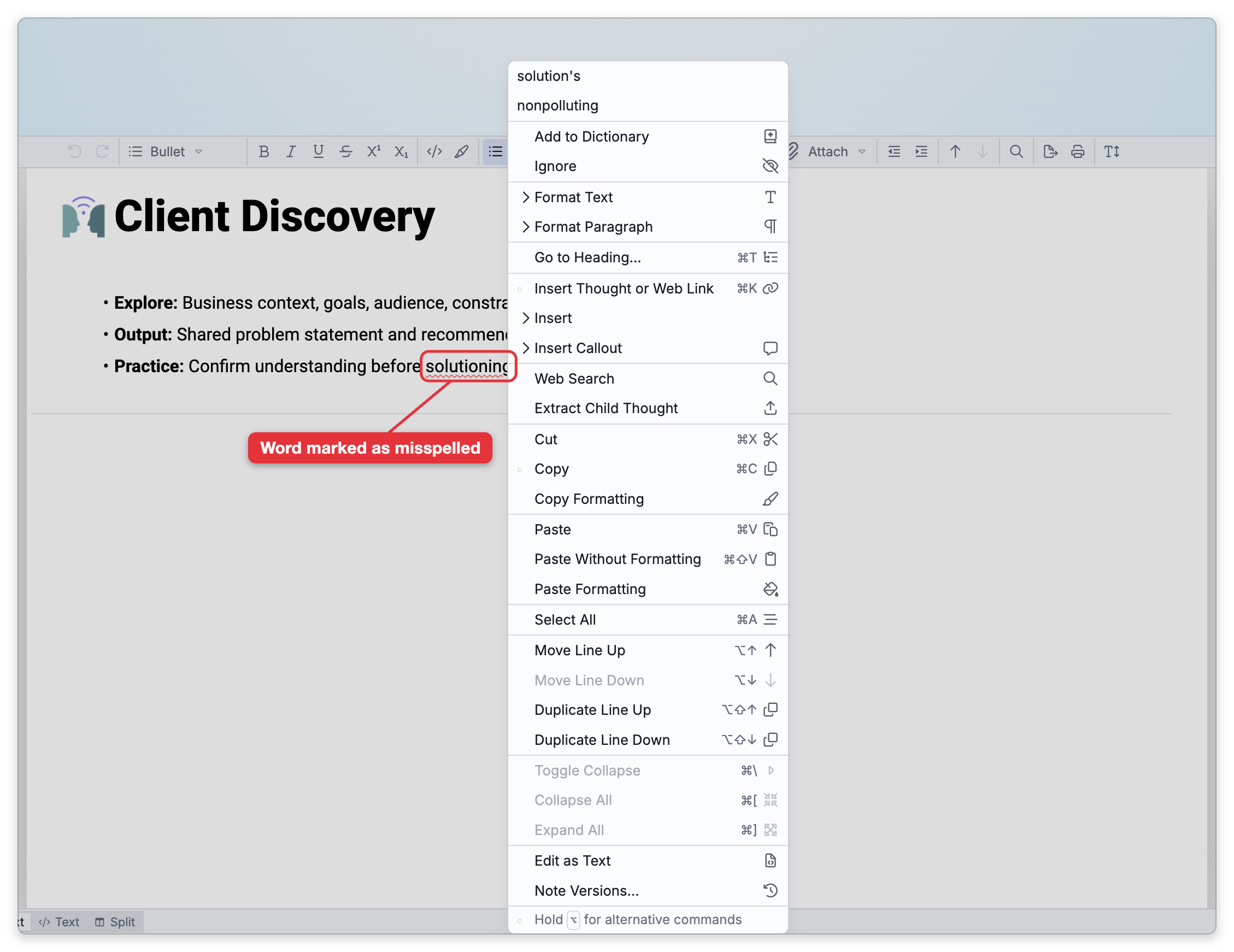Image resolution: width=1234 pixels, height=952 pixels.
Task: Expand the Format Paragraph submenu
Action: point(648,227)
